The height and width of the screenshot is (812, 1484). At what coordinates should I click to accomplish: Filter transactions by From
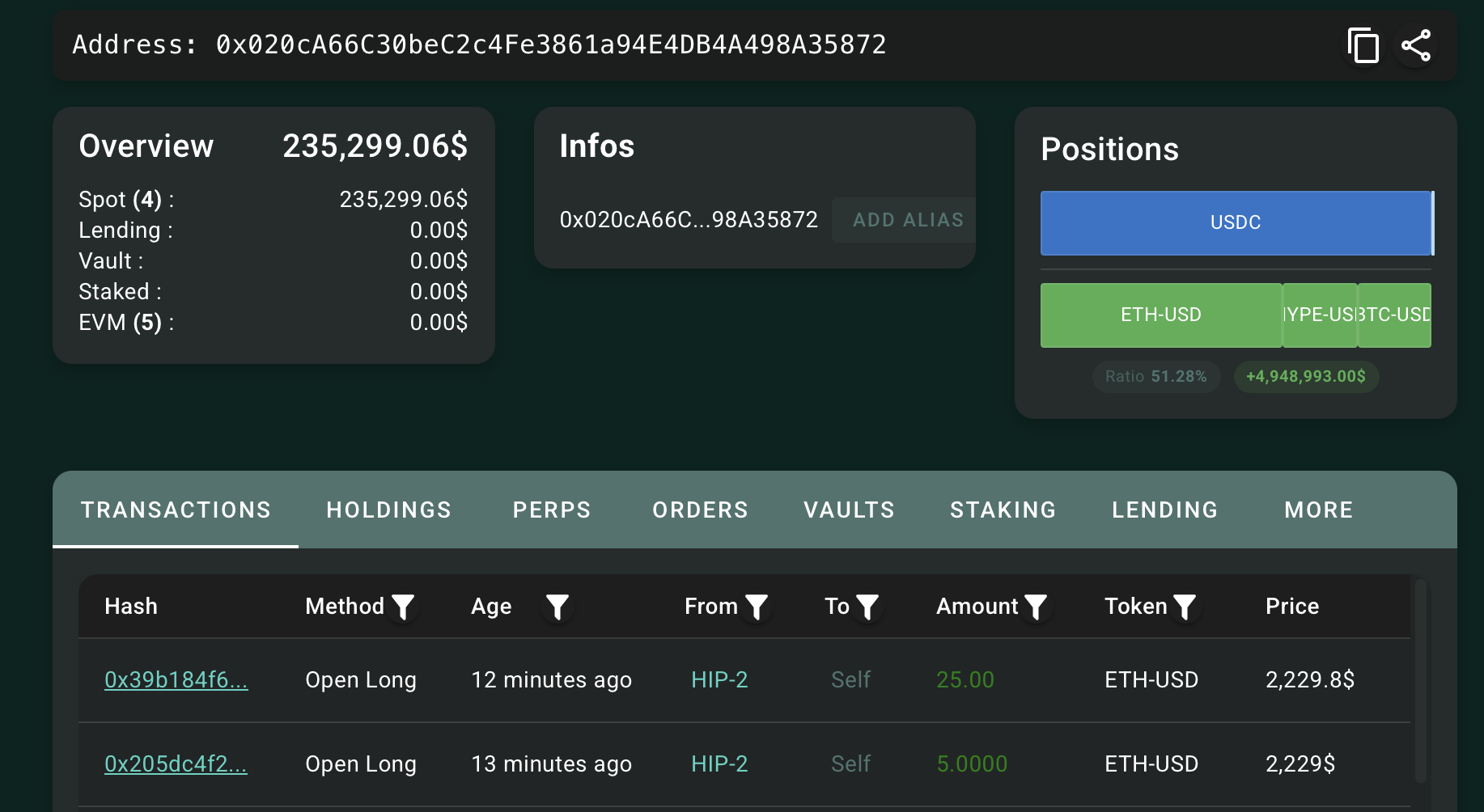pos(757,607)
